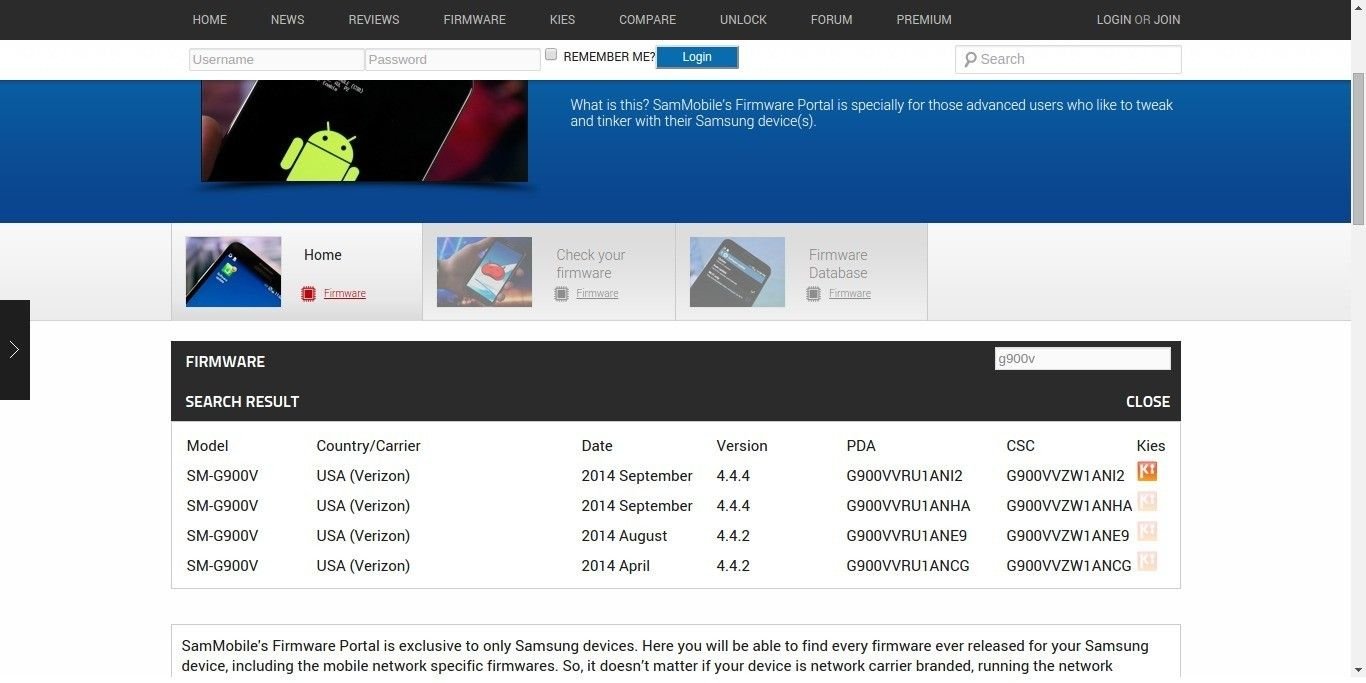1366x683 pixels.
Task: Click Firmware link under Home tab
Action: pos(345,294)
